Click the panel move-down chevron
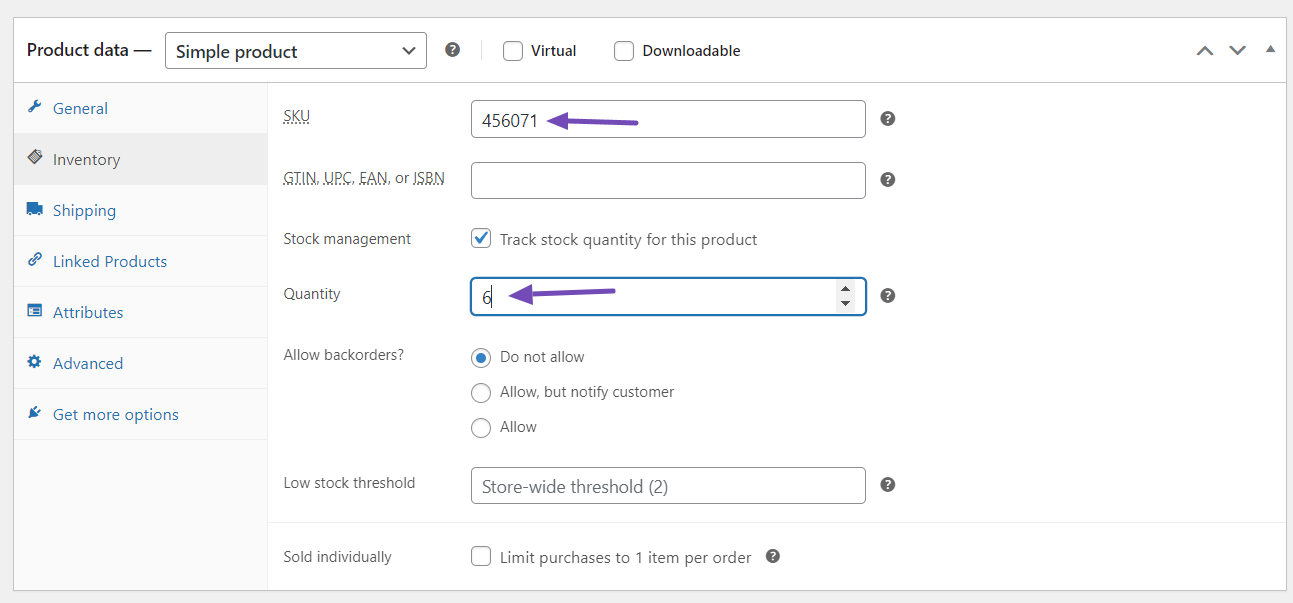This screenshot has width=1293, height=603. (x=1237, y=49)
